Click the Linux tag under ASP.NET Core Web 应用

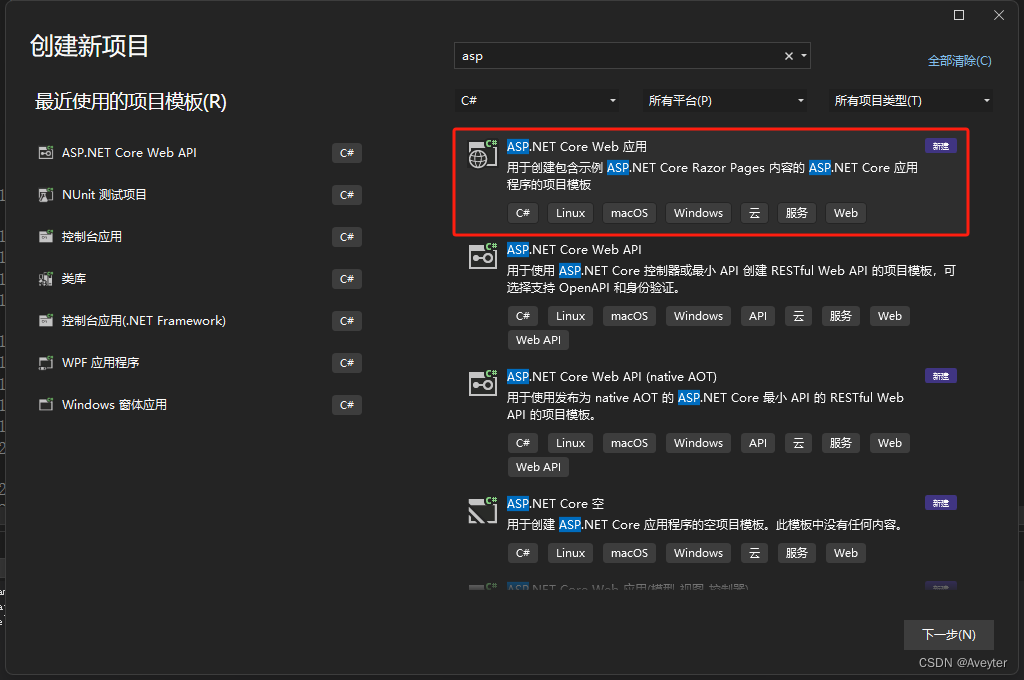tap(570, 213)
